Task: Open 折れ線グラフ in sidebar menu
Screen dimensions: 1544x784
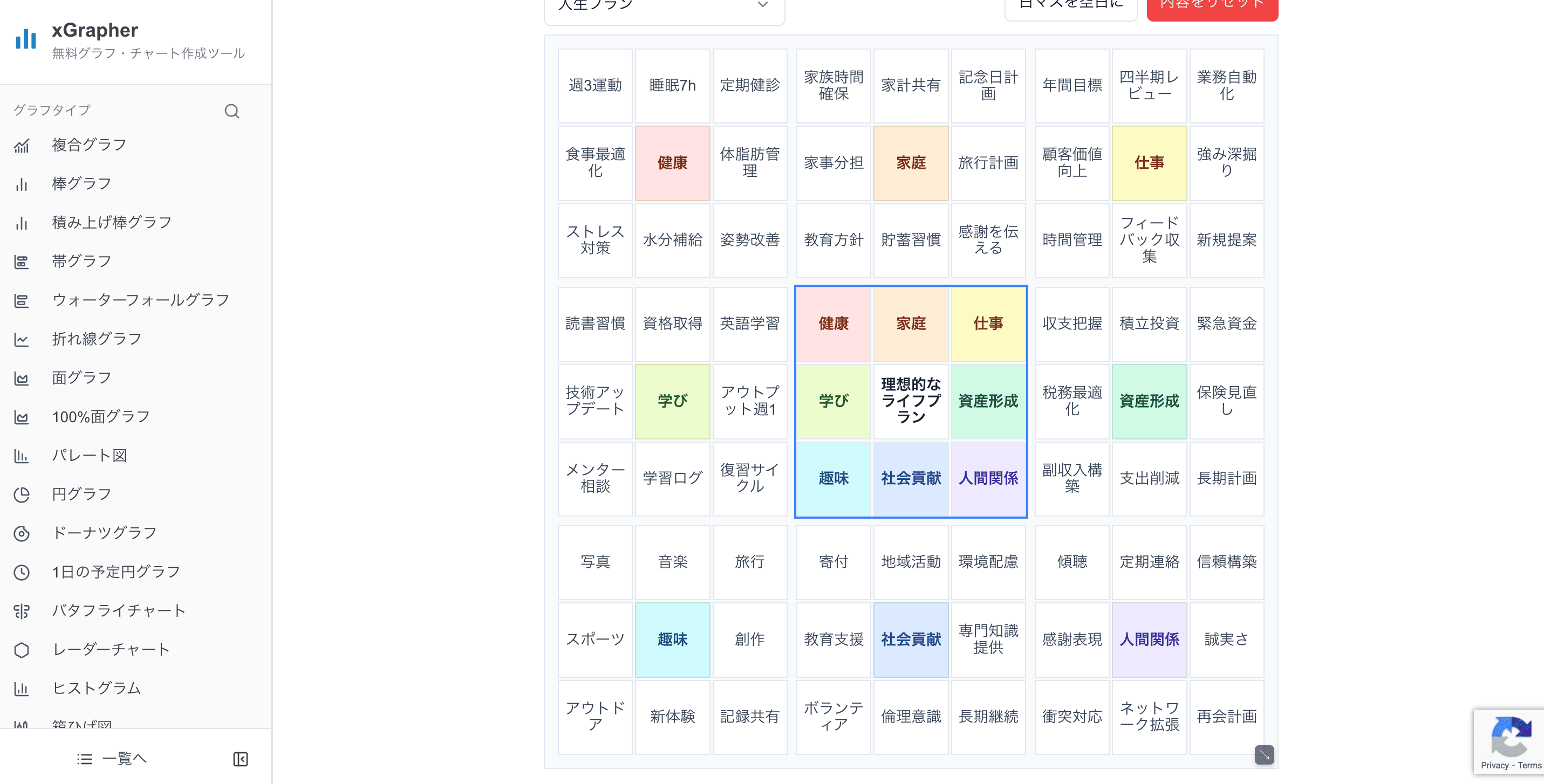Action: pos(97,339)
